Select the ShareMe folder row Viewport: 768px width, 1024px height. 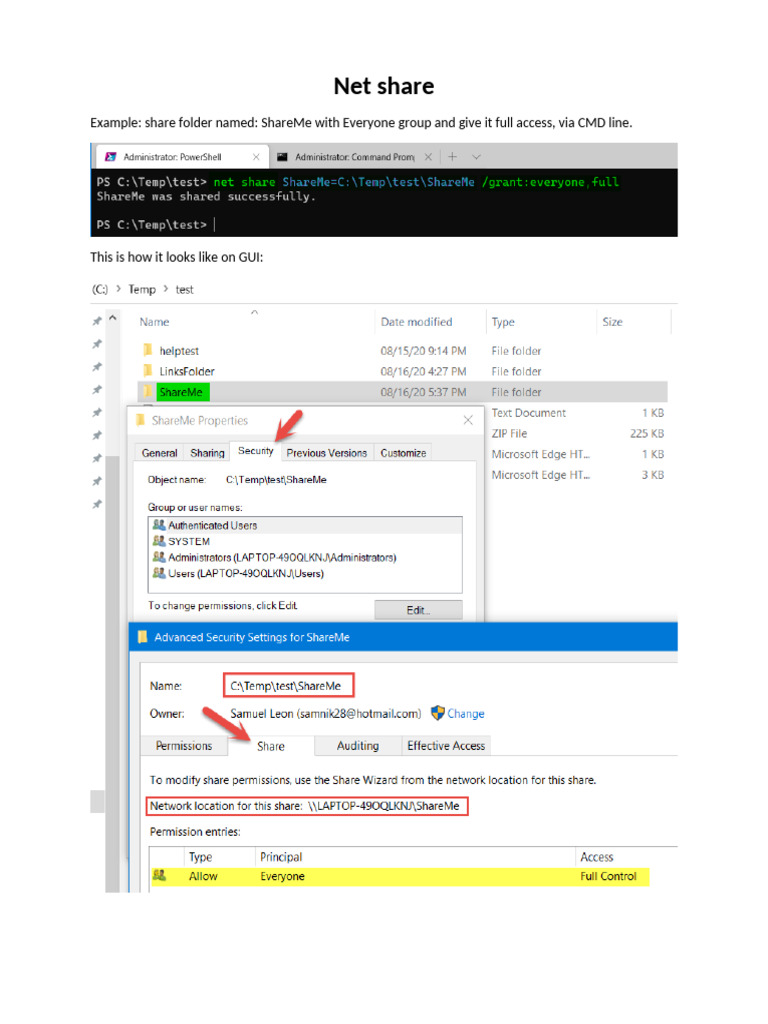pos(403,392)
